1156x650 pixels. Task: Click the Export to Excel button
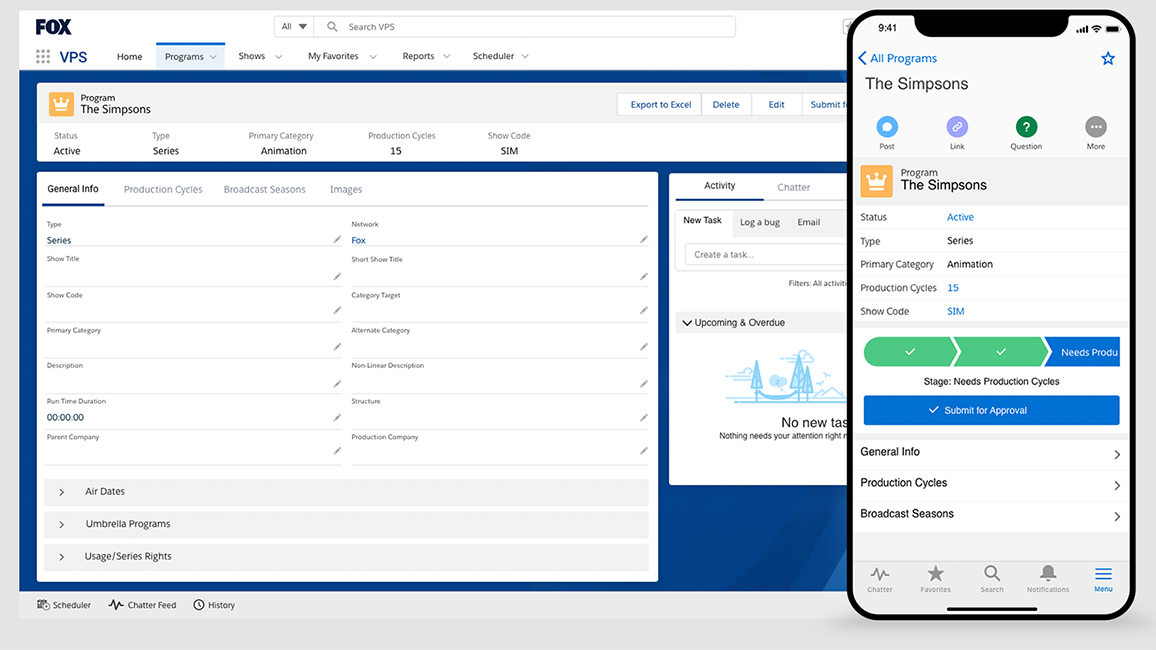[x=660, y=104]
